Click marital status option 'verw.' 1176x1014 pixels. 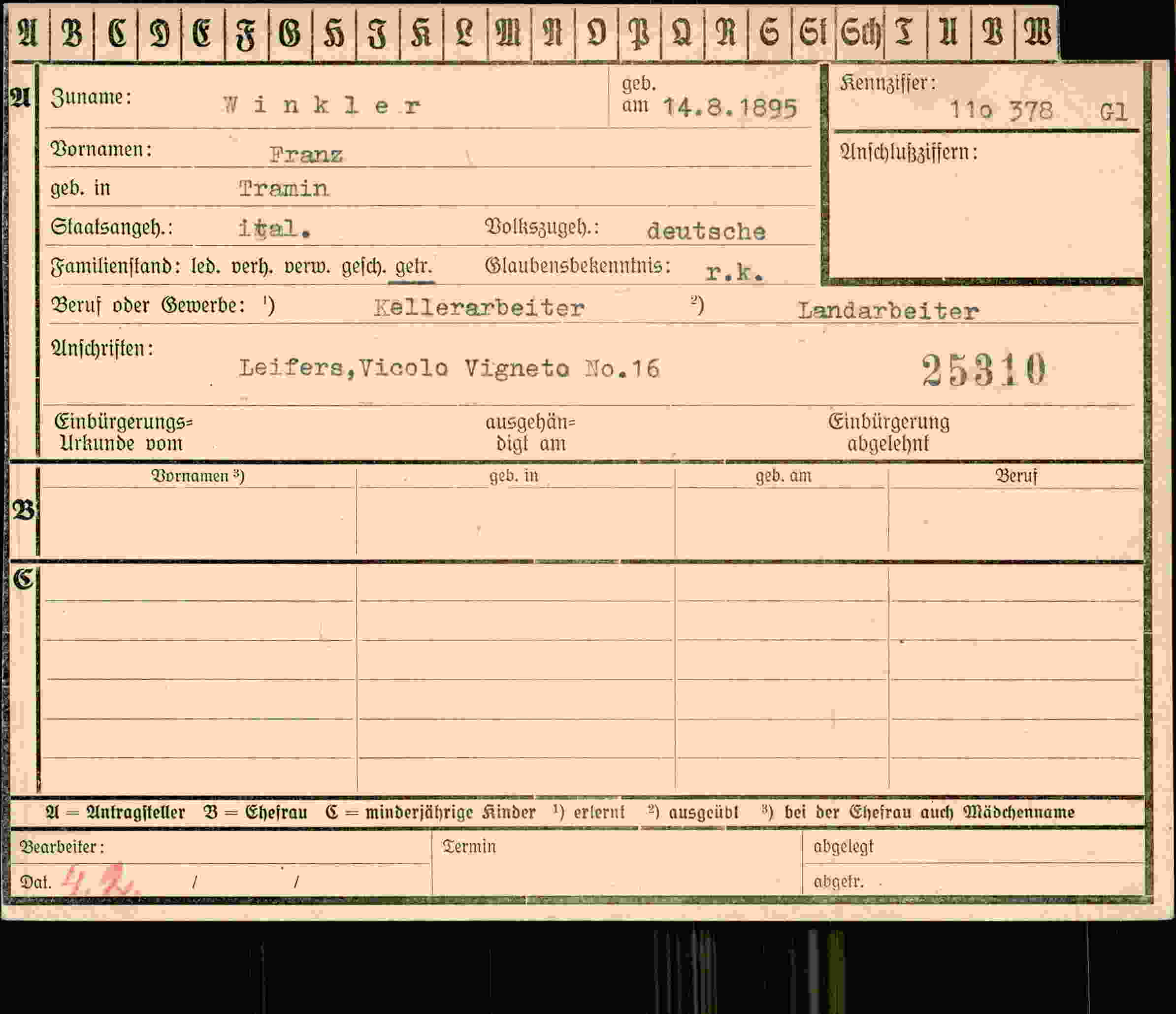307,266
